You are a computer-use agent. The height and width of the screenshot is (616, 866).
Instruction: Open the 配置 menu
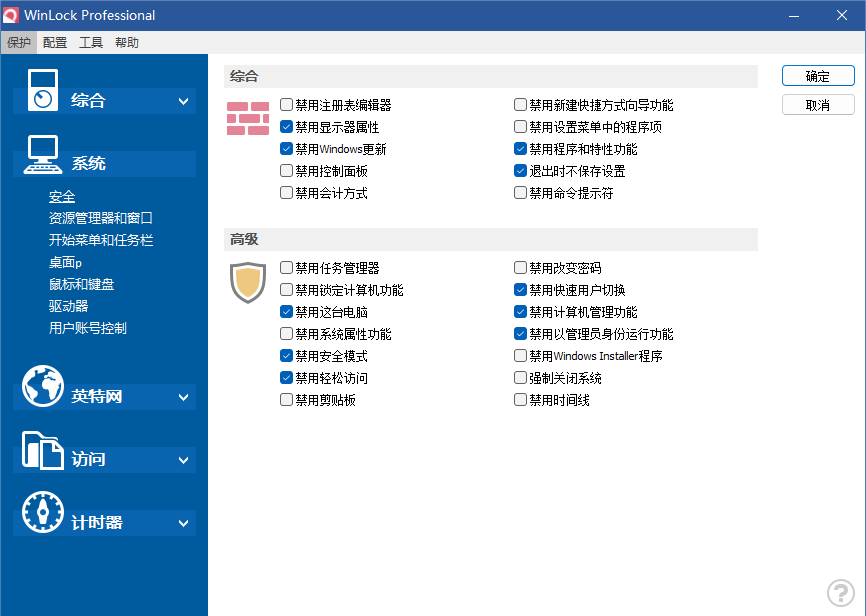point(55,43)
